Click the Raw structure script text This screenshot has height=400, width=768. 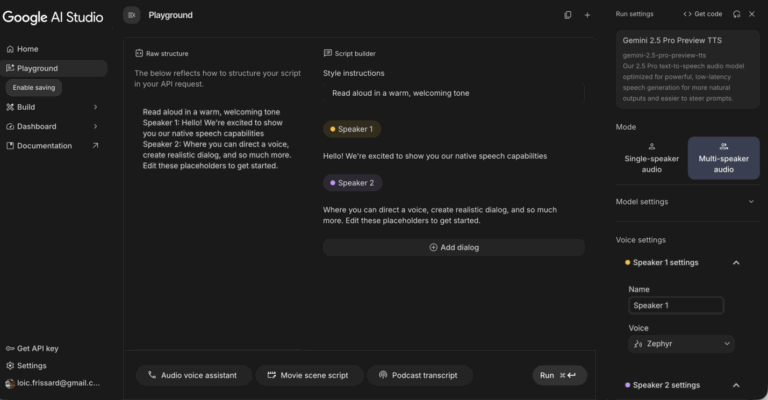tap(217, 139)
